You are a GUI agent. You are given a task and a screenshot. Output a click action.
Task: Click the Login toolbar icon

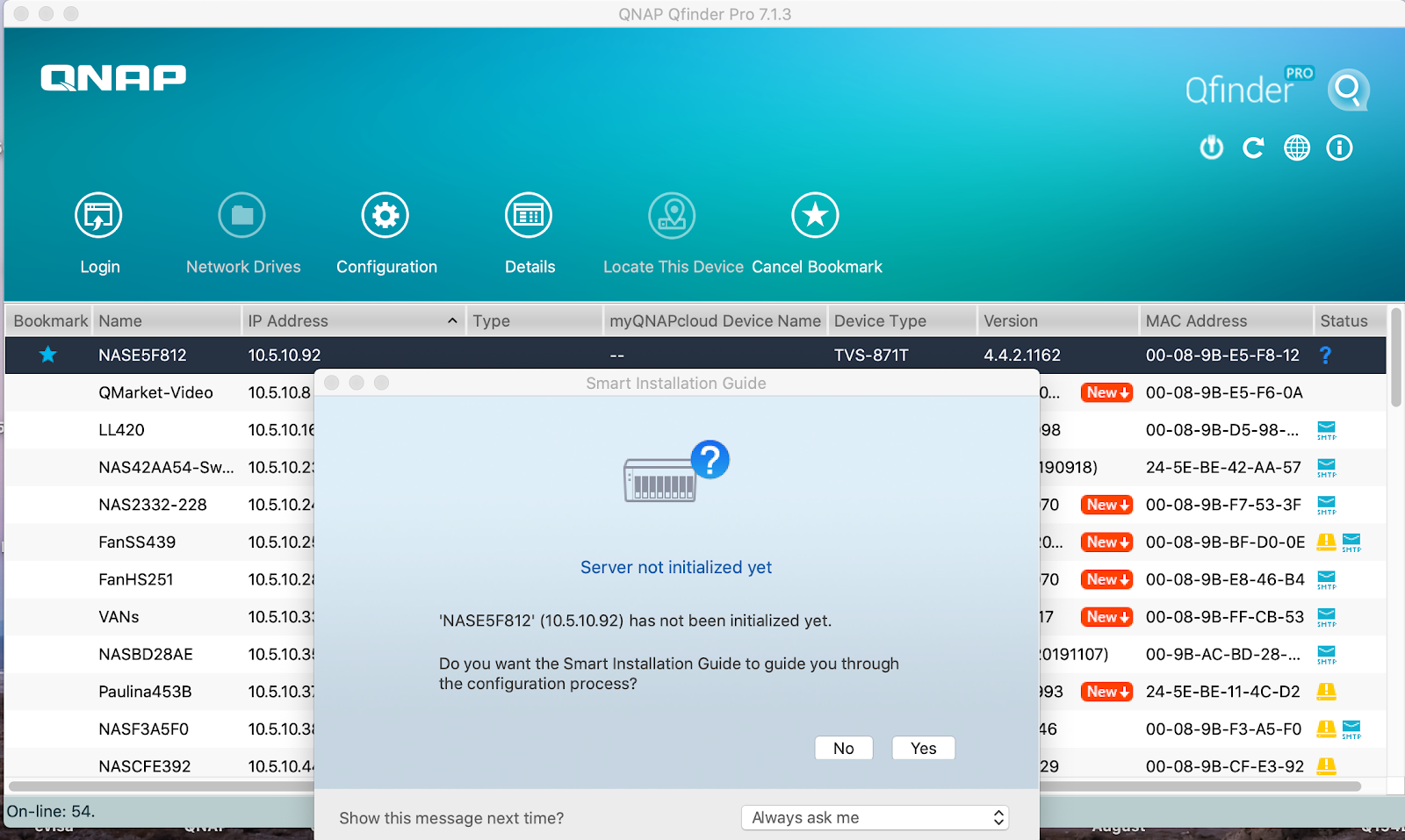click(98, 216)
